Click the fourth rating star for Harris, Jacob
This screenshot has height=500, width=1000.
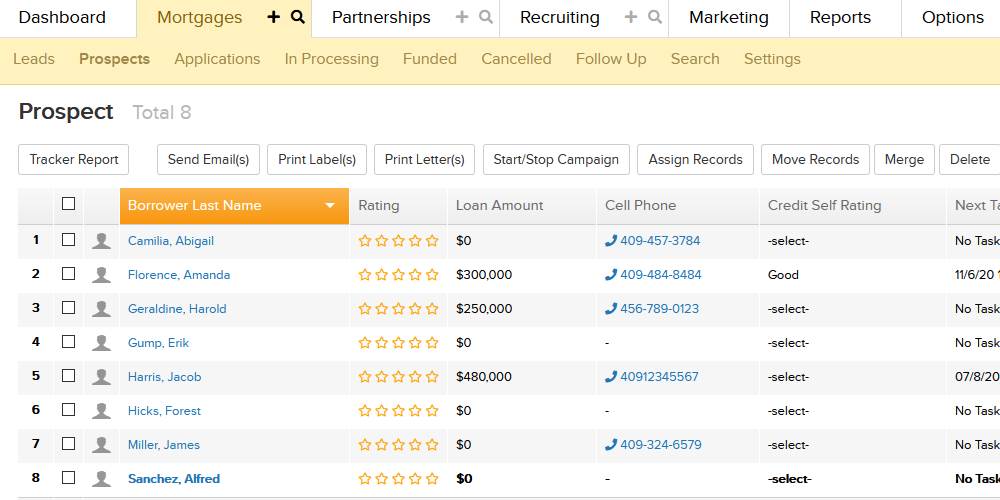pos(415,376)
